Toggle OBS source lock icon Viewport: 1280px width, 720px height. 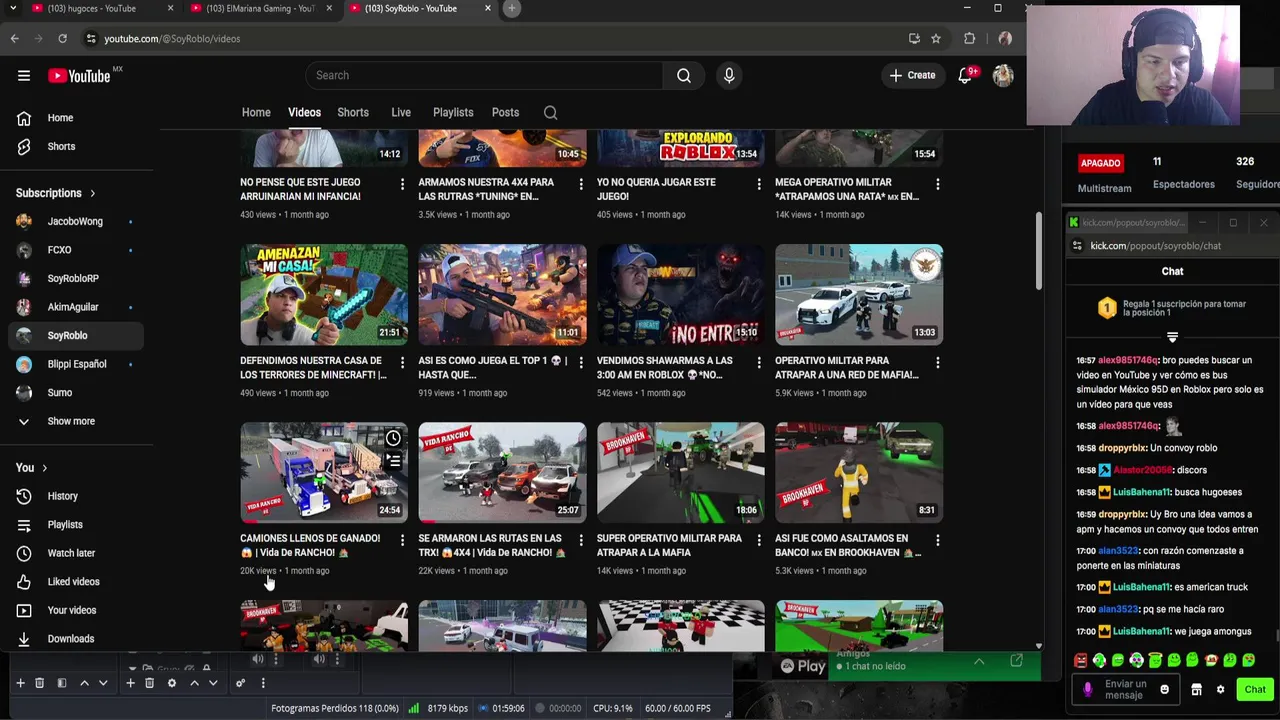(206, 668)
